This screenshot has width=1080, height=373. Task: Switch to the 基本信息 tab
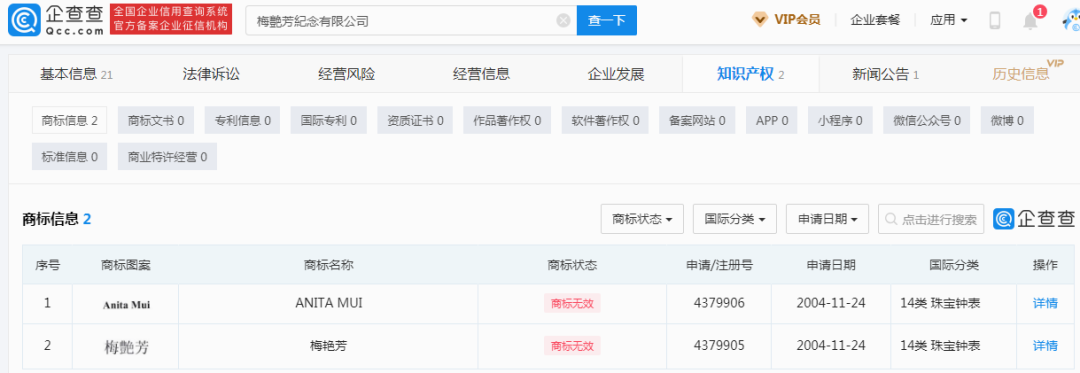76,74
